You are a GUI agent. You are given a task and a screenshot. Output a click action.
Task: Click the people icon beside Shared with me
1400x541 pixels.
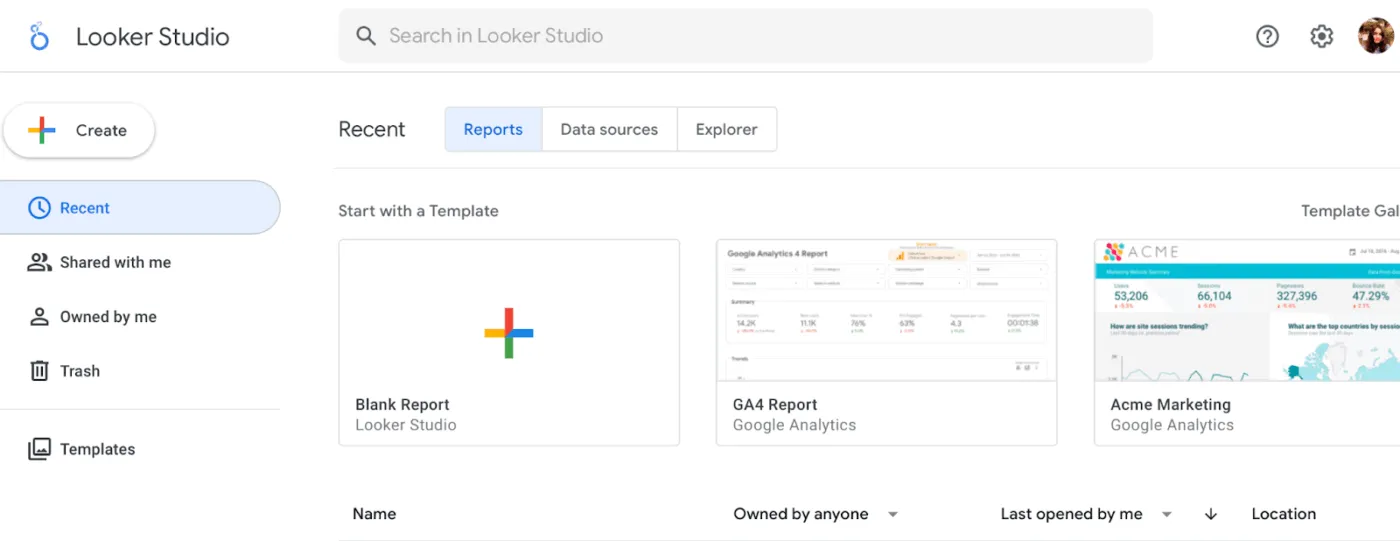coord(39,262)
